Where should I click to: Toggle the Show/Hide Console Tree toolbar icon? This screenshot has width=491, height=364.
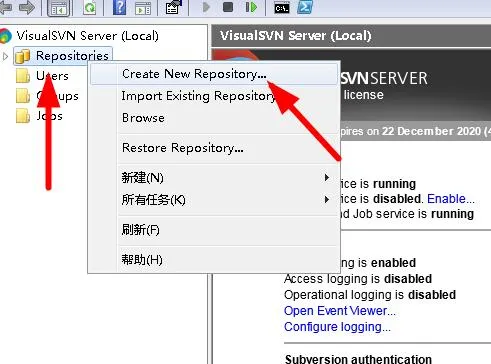[x=58, y=8]
